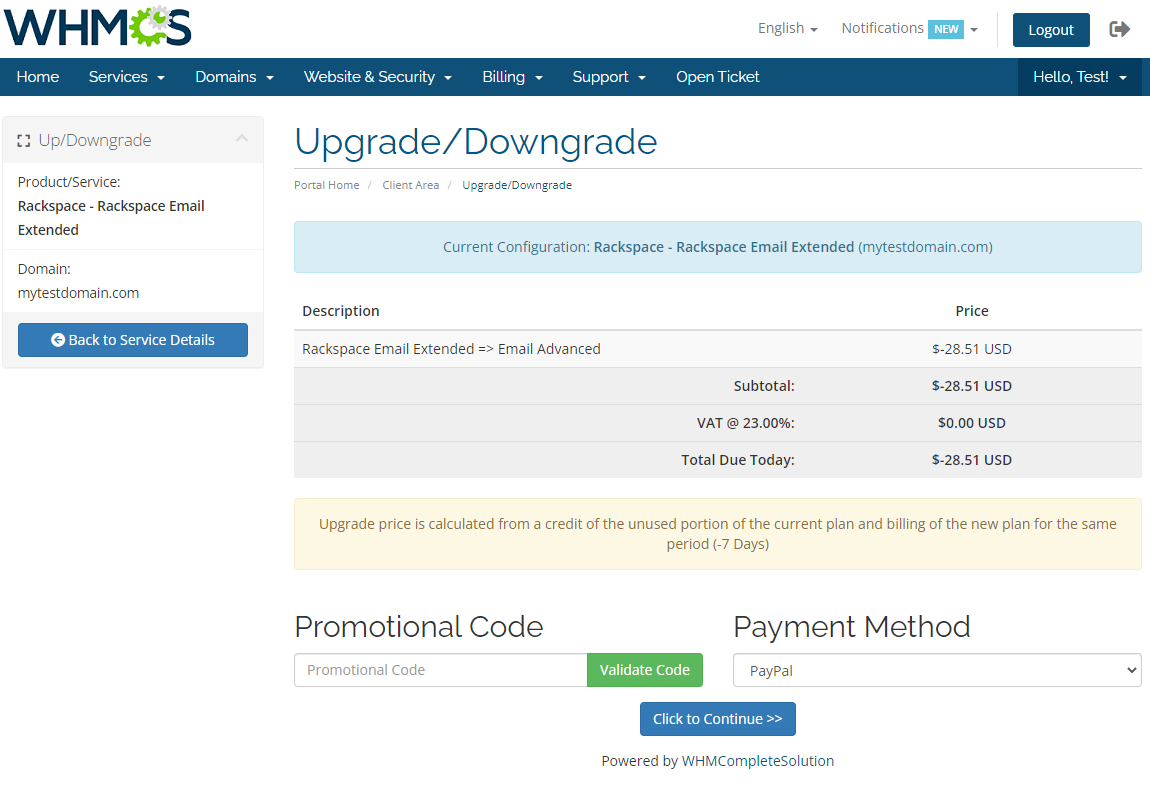Open the Support menu
This screenshot has width=1150, height=796.
609,77
